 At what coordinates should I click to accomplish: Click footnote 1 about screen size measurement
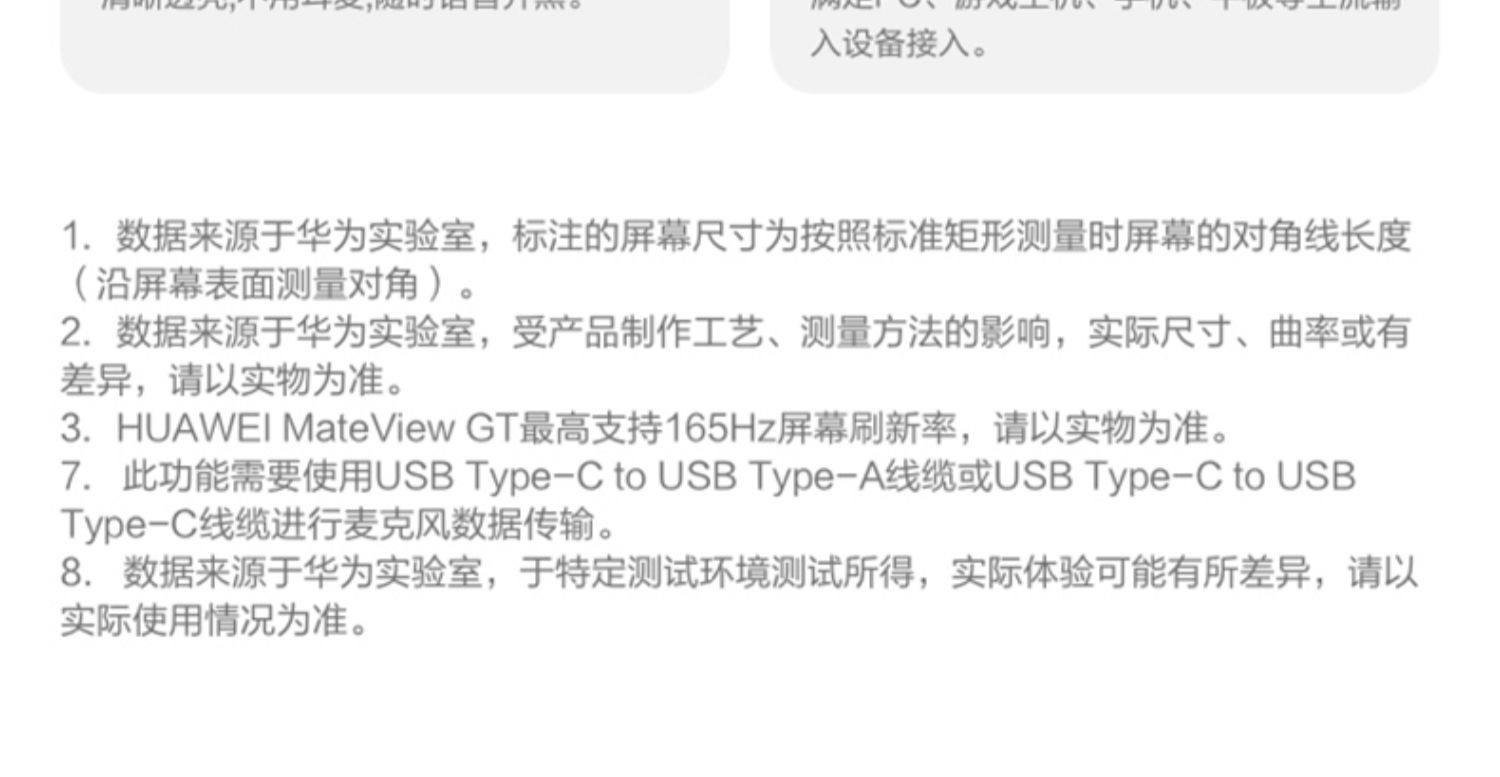[736, 260]
